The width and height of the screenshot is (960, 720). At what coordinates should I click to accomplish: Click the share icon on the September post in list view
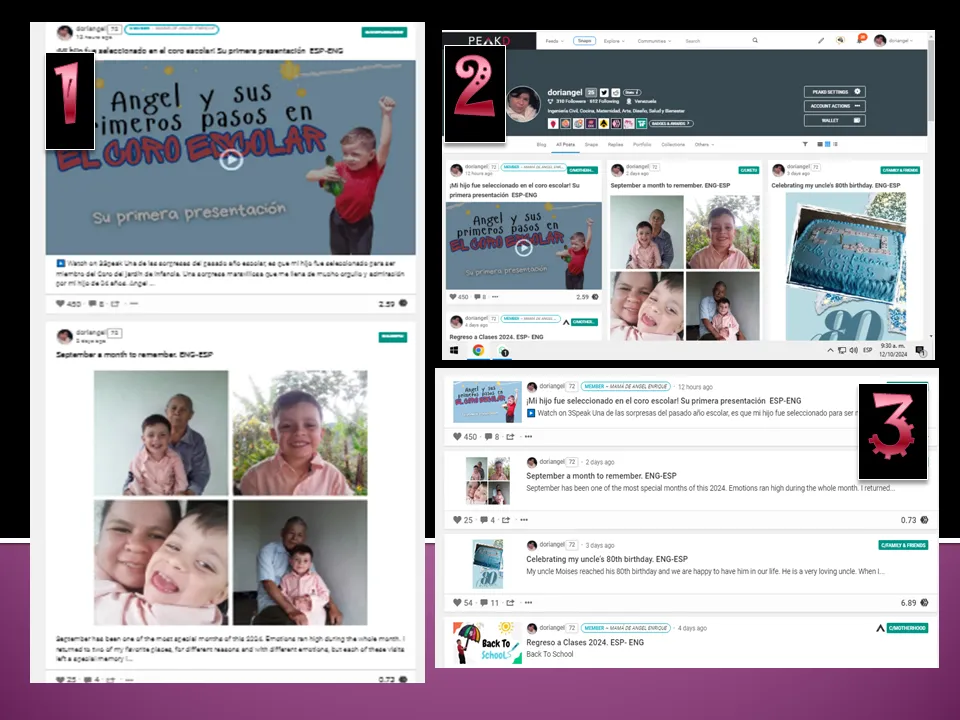click(506, 520)
